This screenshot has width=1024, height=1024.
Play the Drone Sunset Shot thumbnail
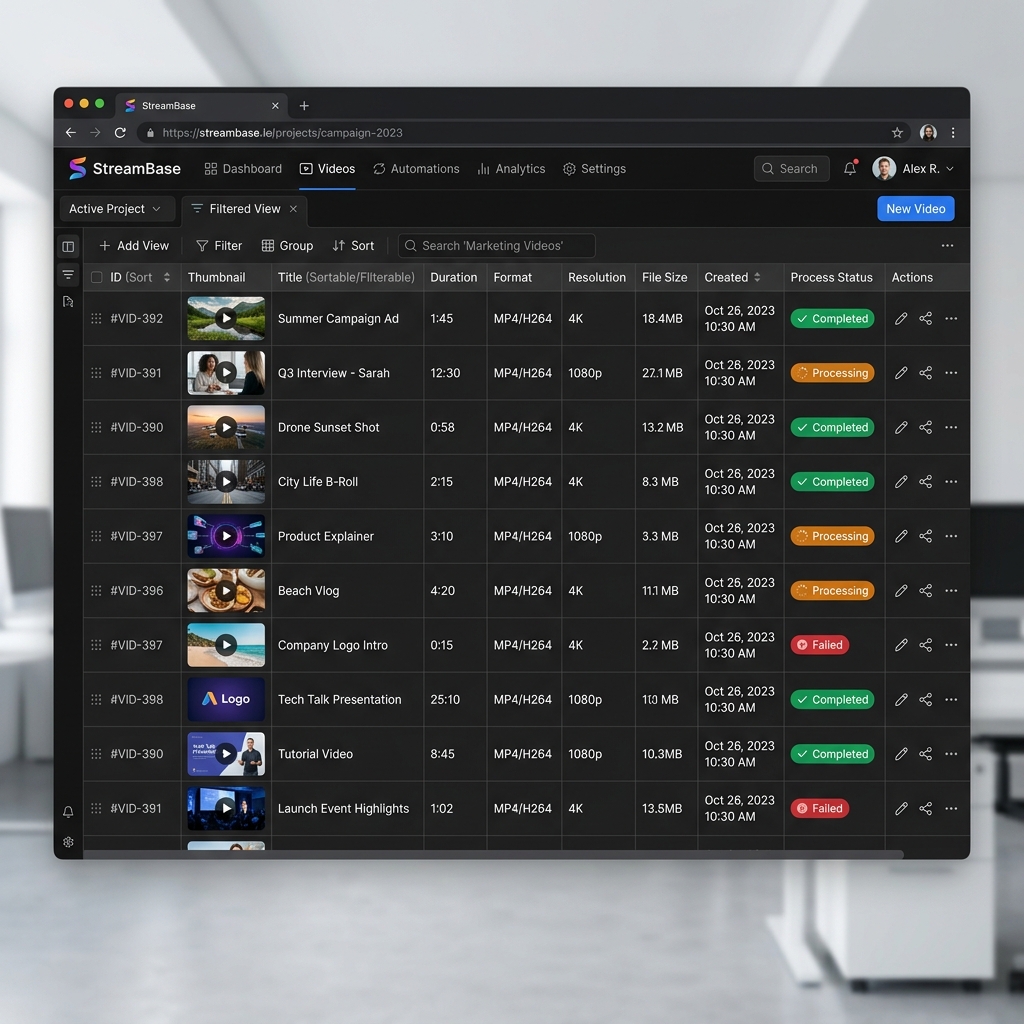226,427
